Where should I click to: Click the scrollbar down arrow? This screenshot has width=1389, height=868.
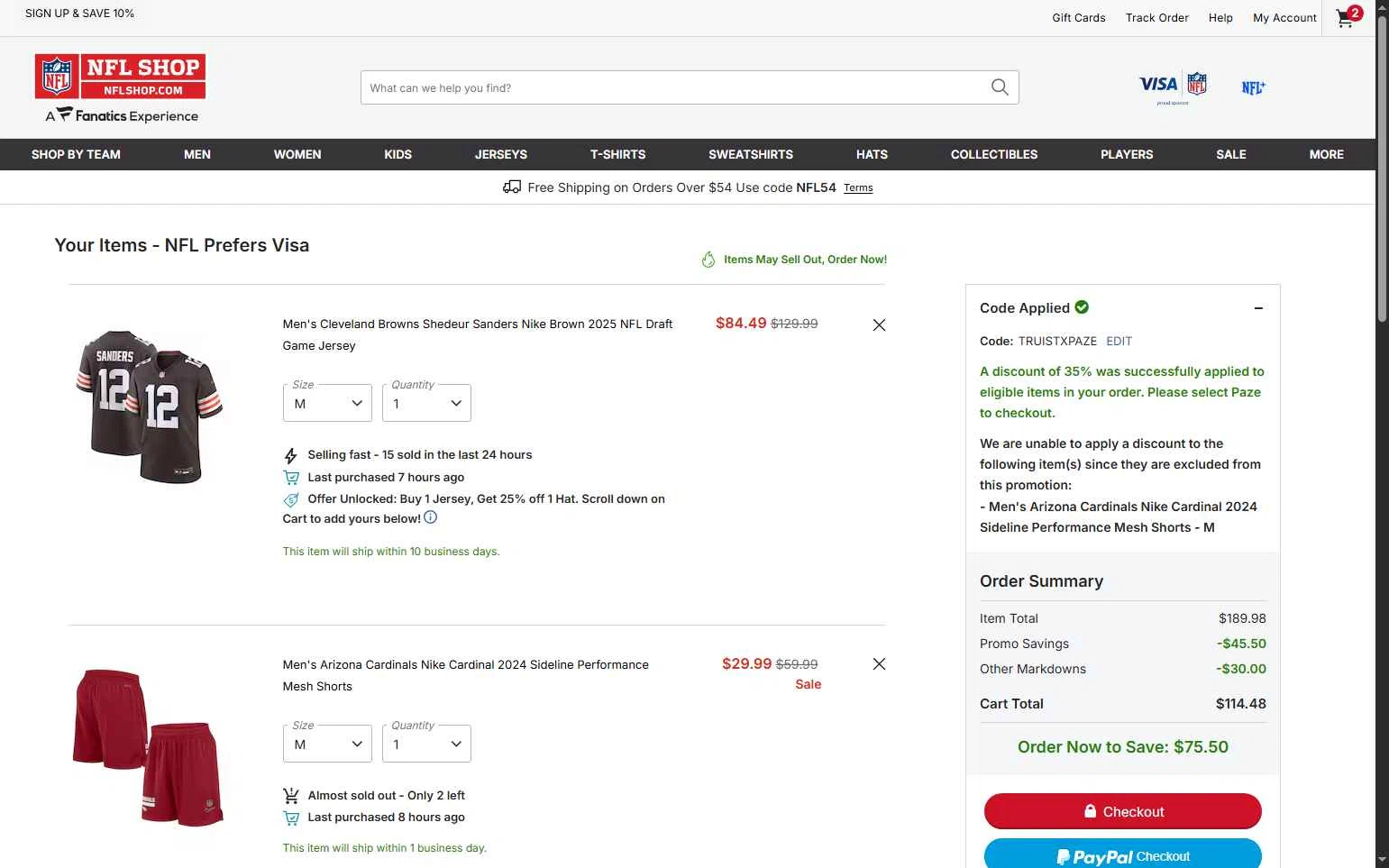(1382, 861)
